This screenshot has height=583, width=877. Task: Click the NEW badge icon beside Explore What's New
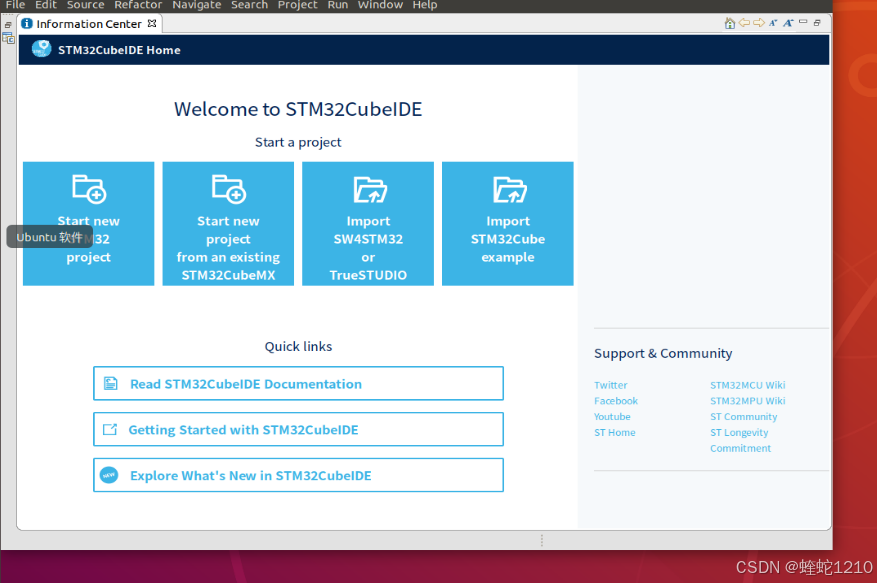pos(109,475)
